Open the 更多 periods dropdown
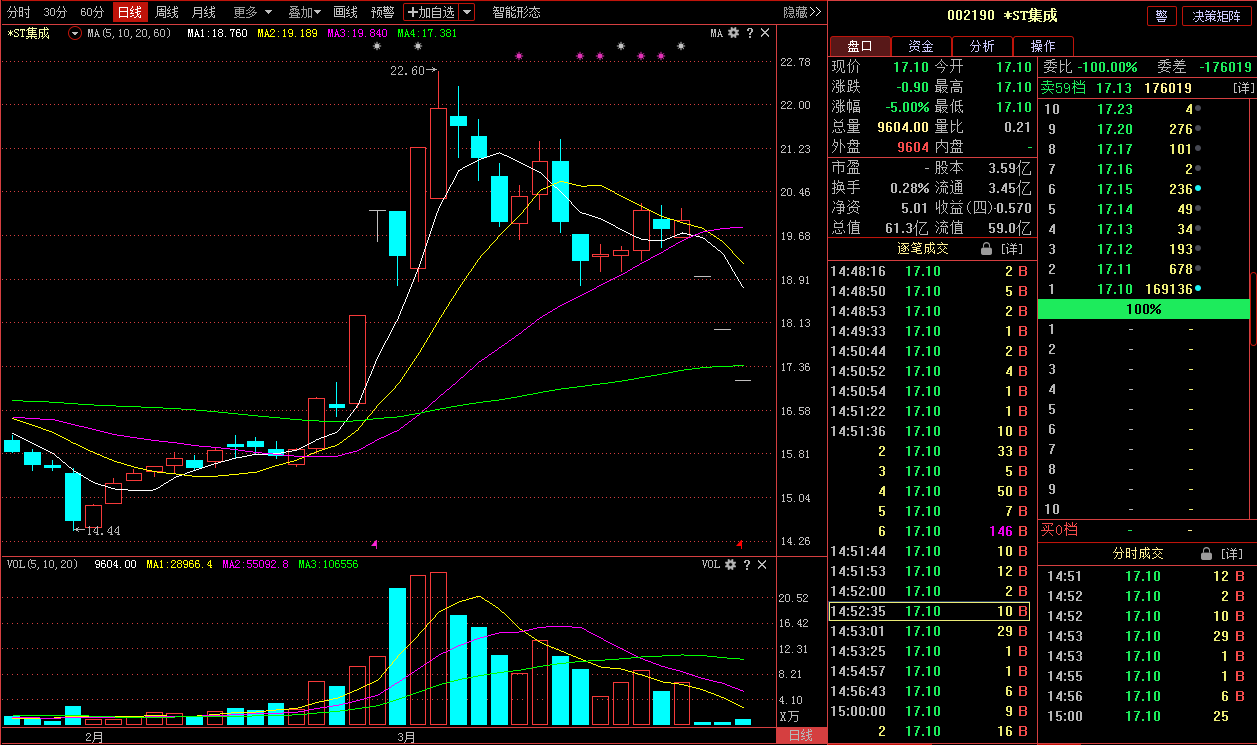 (x=253, y=12)
